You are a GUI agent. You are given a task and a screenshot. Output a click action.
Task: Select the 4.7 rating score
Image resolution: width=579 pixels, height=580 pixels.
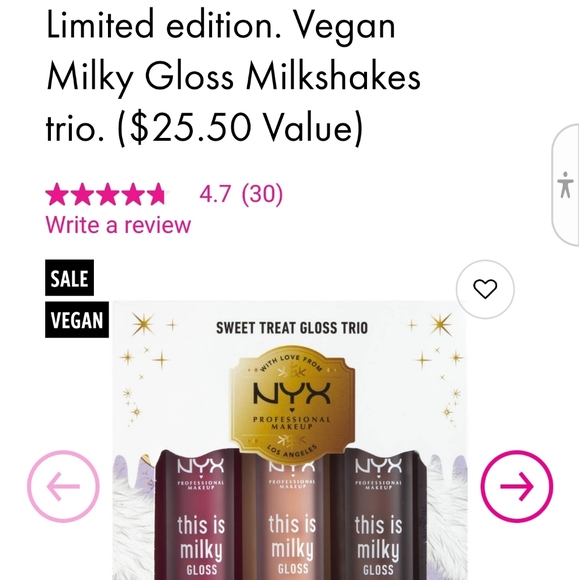pyautogui.click(x=215, y=193)
